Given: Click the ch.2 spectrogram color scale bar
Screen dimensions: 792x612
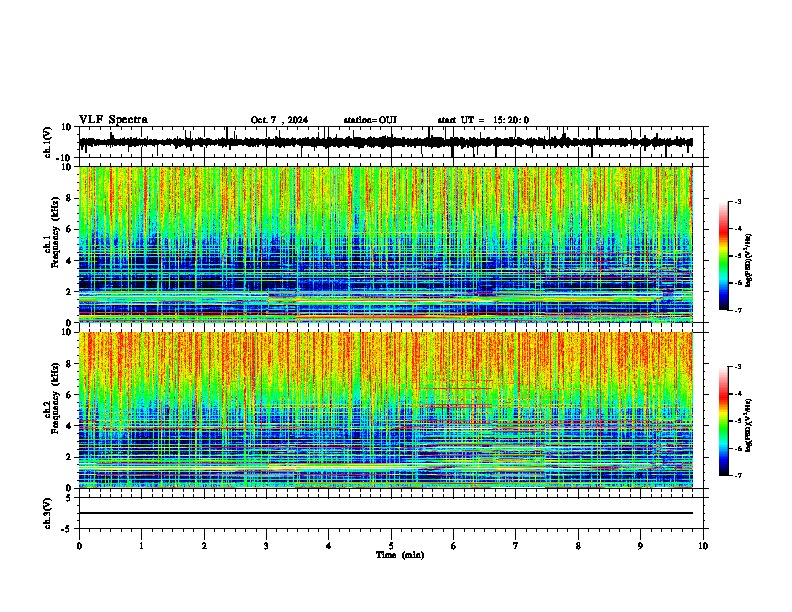Looking at the screenshot, I should click(x=724, y=421).
